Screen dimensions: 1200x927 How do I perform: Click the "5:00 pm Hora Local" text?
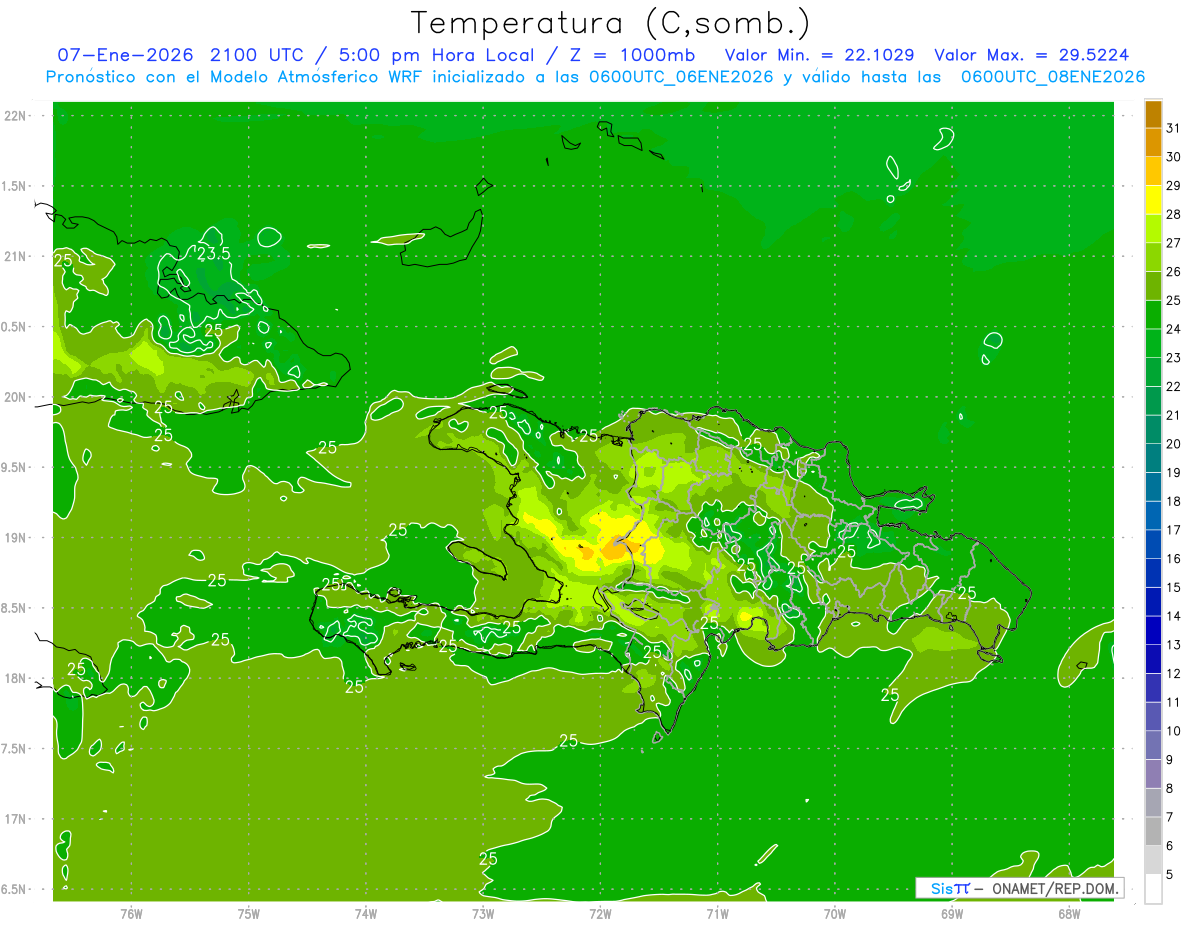click(x=438, y=55)
